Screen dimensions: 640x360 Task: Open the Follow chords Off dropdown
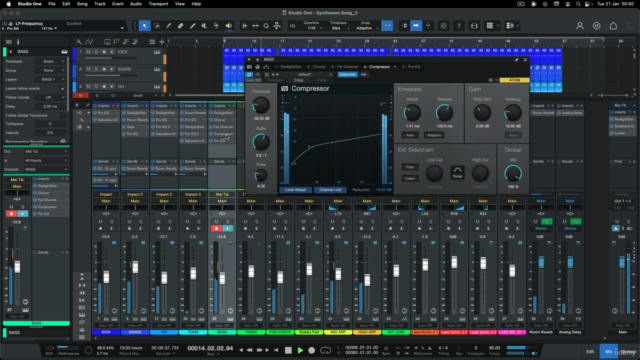(52, 97)
